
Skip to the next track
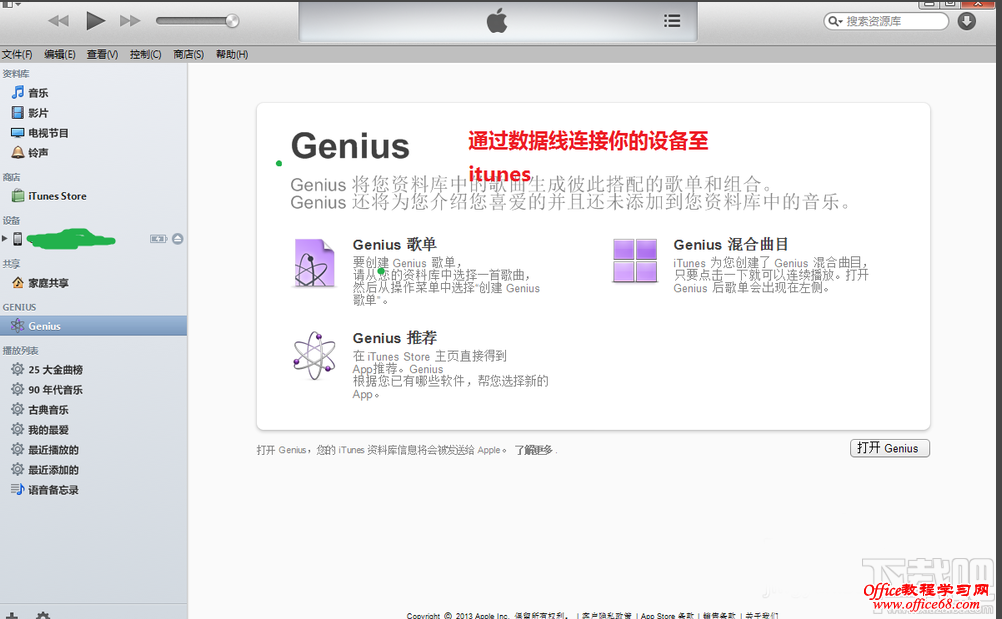tap(130, 20)
